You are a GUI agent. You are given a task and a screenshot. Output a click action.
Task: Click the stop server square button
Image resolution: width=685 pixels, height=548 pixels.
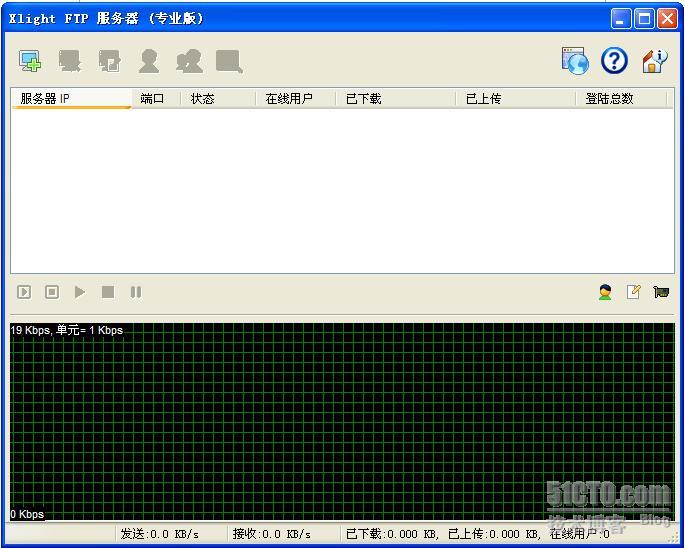[x=108, y=292]
